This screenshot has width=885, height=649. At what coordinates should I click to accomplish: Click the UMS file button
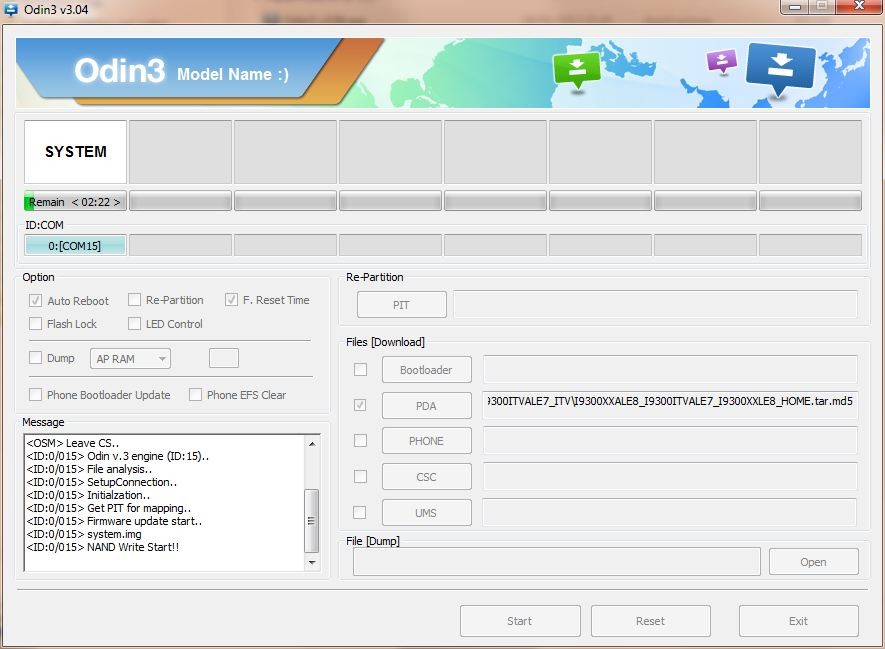point(426,512)
